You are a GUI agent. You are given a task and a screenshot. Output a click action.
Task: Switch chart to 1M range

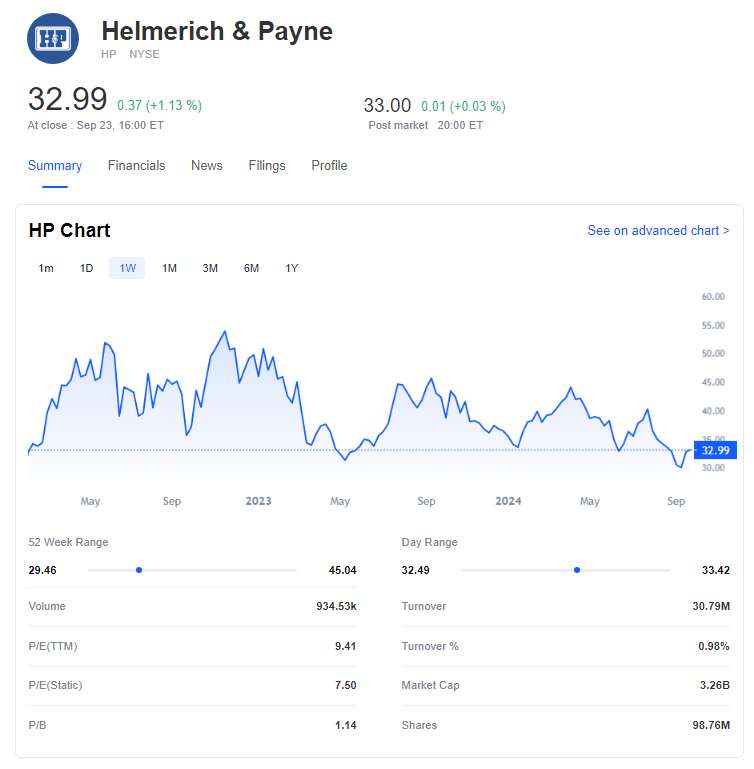click(x=169, y=268)
